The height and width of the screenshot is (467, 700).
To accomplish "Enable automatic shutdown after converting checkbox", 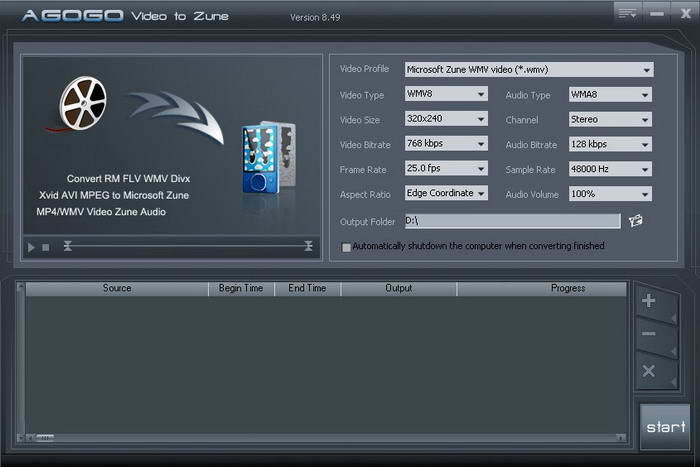I will pyautogui.click(x=346, y=247).
